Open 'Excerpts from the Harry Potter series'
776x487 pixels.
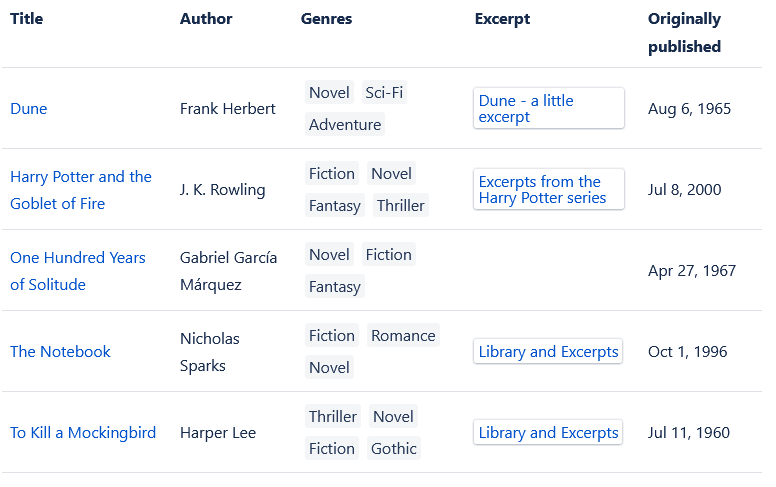(548, 190)
